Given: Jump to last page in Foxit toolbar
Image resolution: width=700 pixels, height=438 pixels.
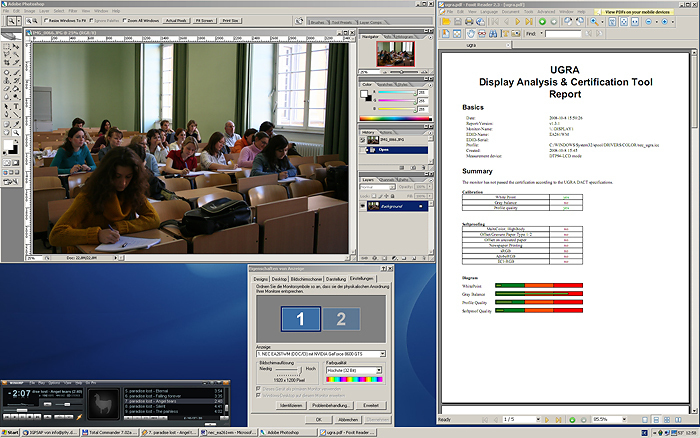Looking at the screenshot, I should pyautogui.click(x=529, y=21).
